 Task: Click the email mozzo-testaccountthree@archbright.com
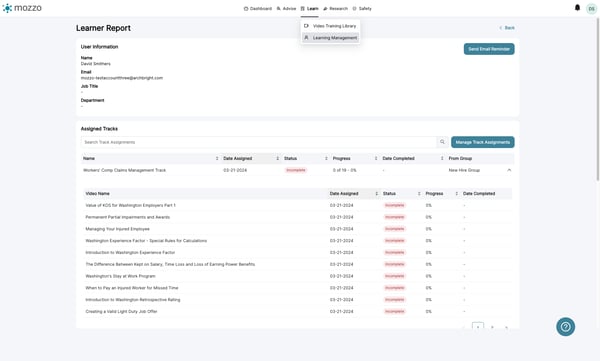click(x=122, y=78)
